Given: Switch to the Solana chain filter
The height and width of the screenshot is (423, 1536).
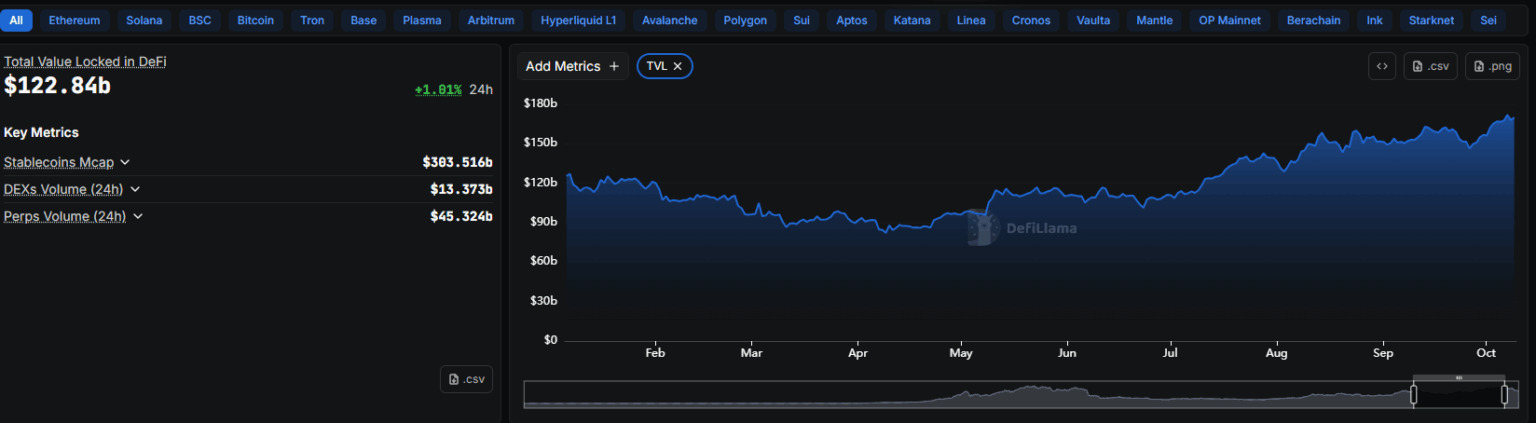Looking at the screenshot, I should 144,20.
